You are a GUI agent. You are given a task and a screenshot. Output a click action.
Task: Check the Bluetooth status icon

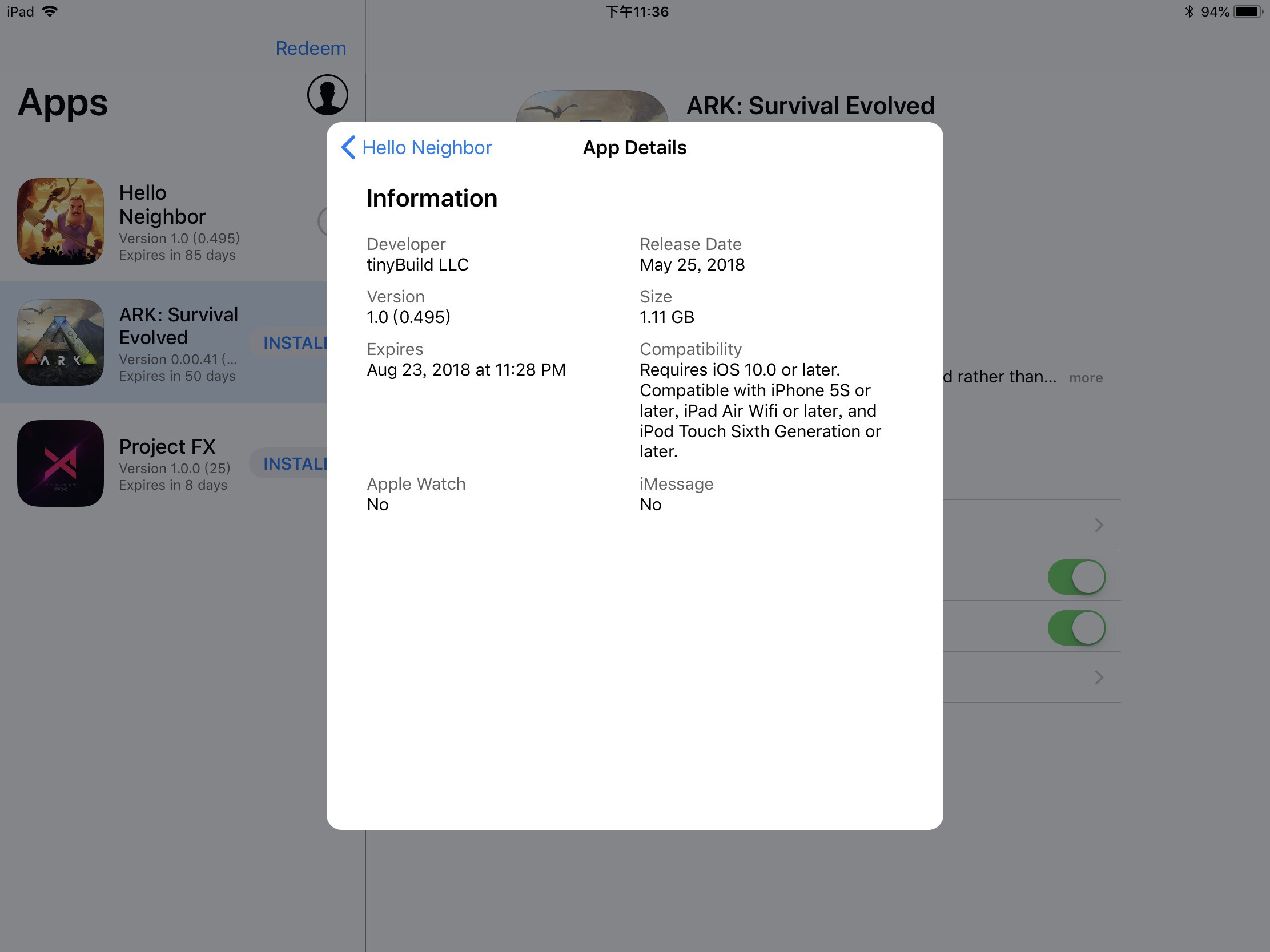1189,11
